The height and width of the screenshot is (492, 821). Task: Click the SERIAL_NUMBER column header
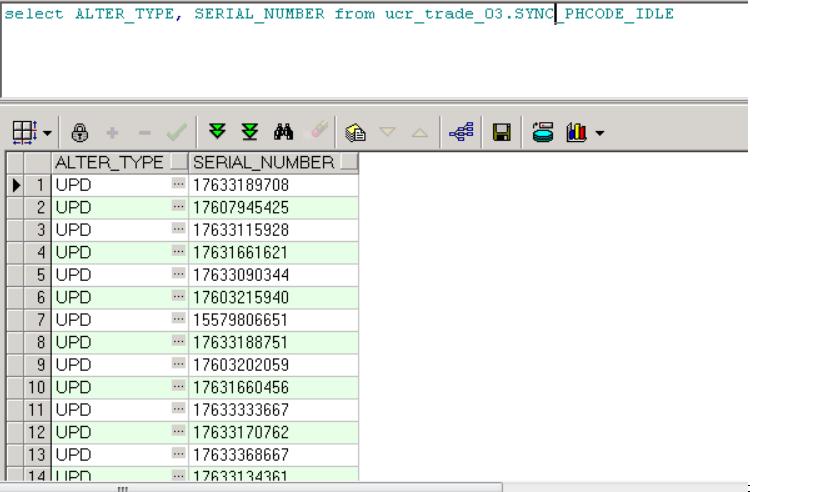pyautogui.click(x=274, y=163)
